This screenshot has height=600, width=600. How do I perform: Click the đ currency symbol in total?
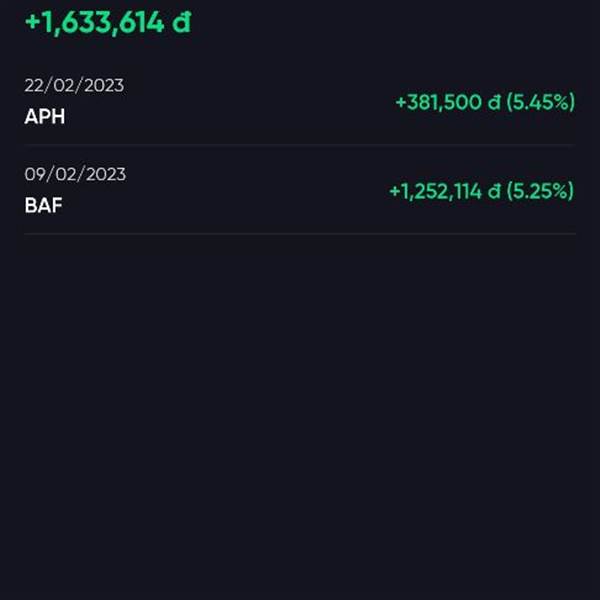pos(181,22)
